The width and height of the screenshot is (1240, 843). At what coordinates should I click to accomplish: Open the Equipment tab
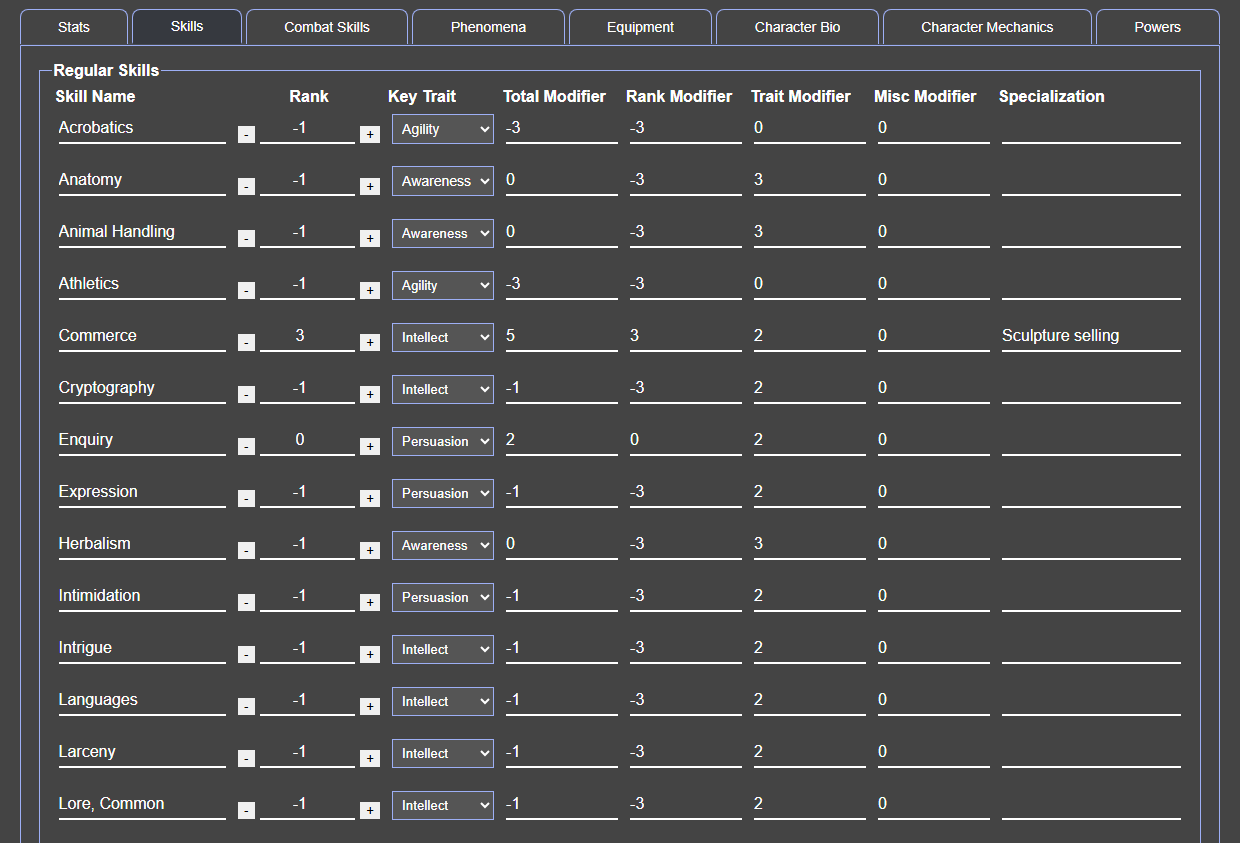[640, 27]
